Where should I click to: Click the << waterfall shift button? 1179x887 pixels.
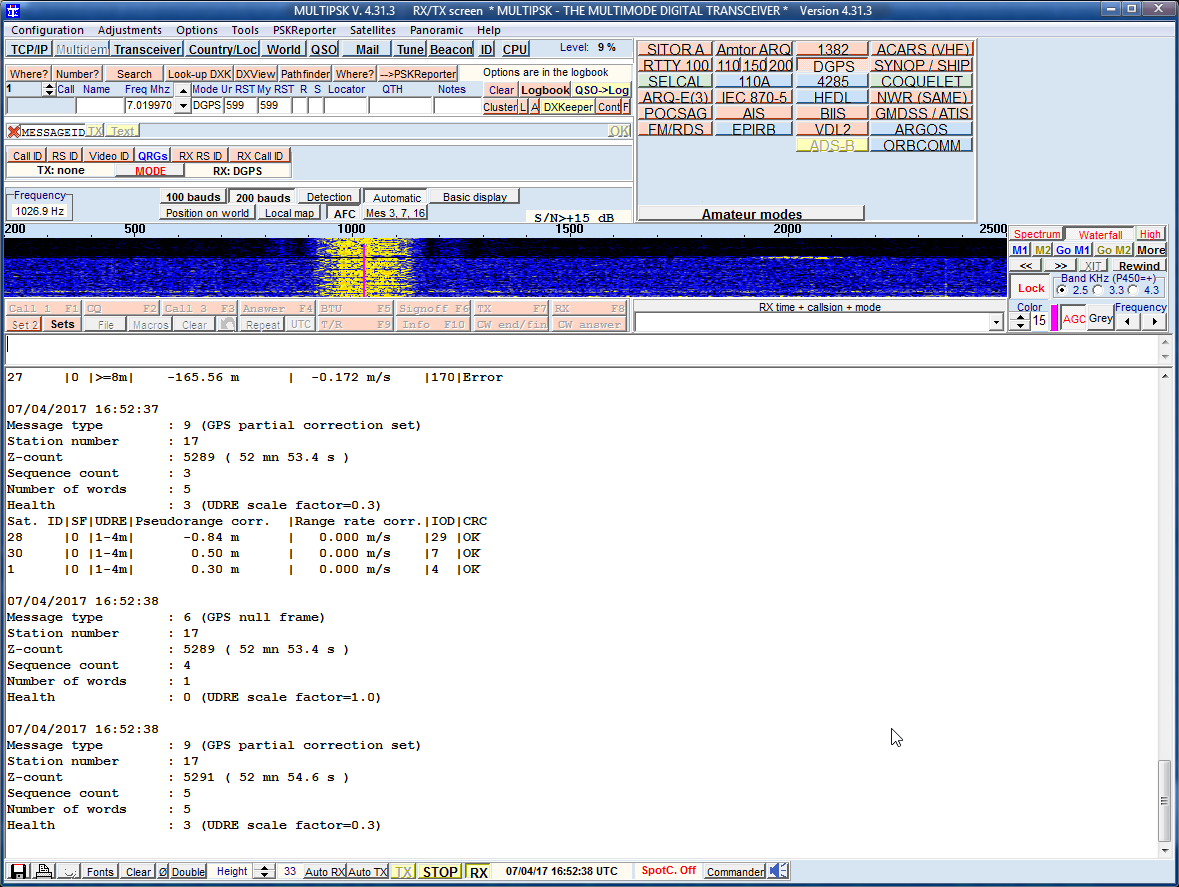click(x=1026, y=265)
